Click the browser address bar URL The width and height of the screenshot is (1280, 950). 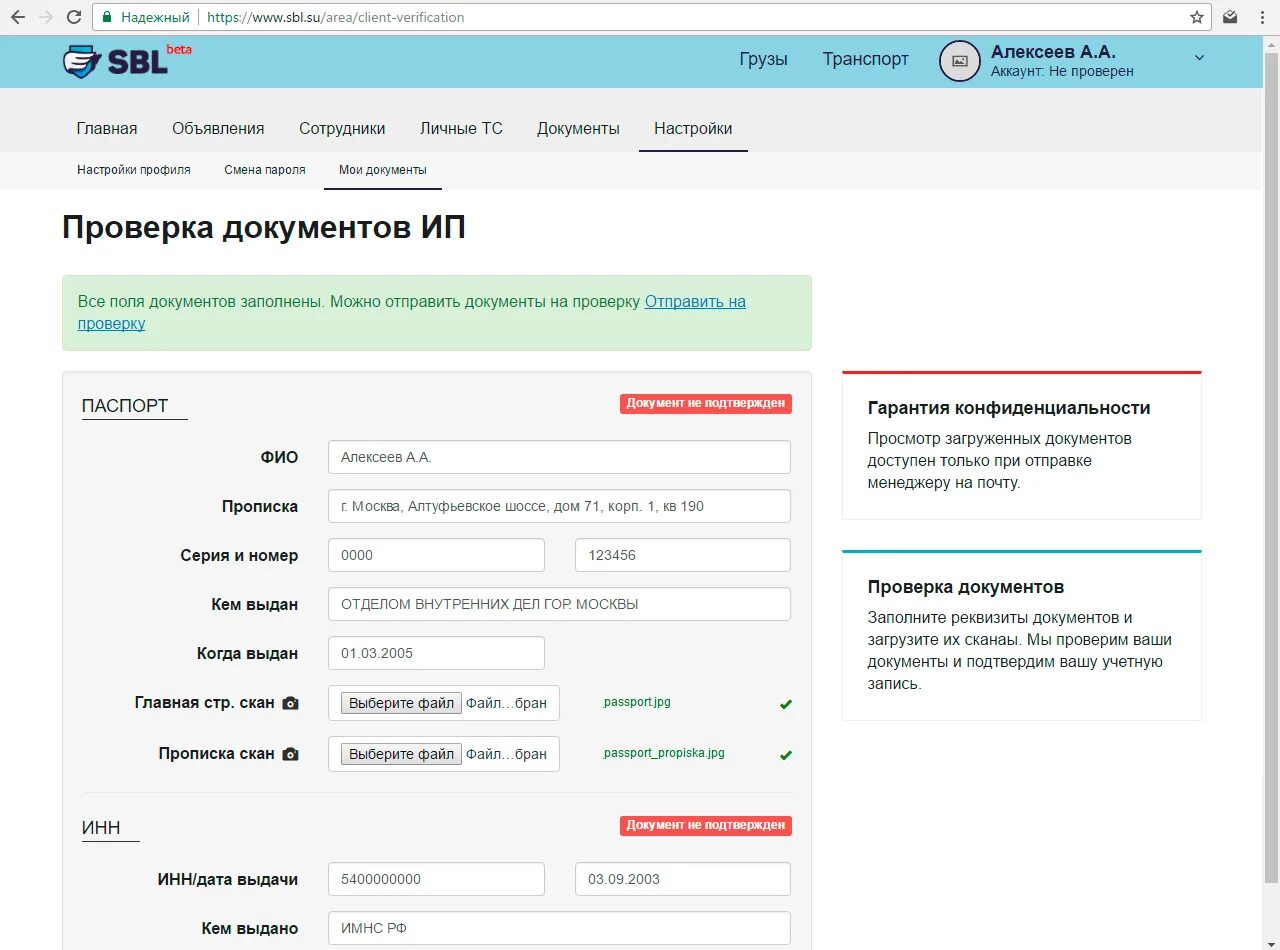335,17
